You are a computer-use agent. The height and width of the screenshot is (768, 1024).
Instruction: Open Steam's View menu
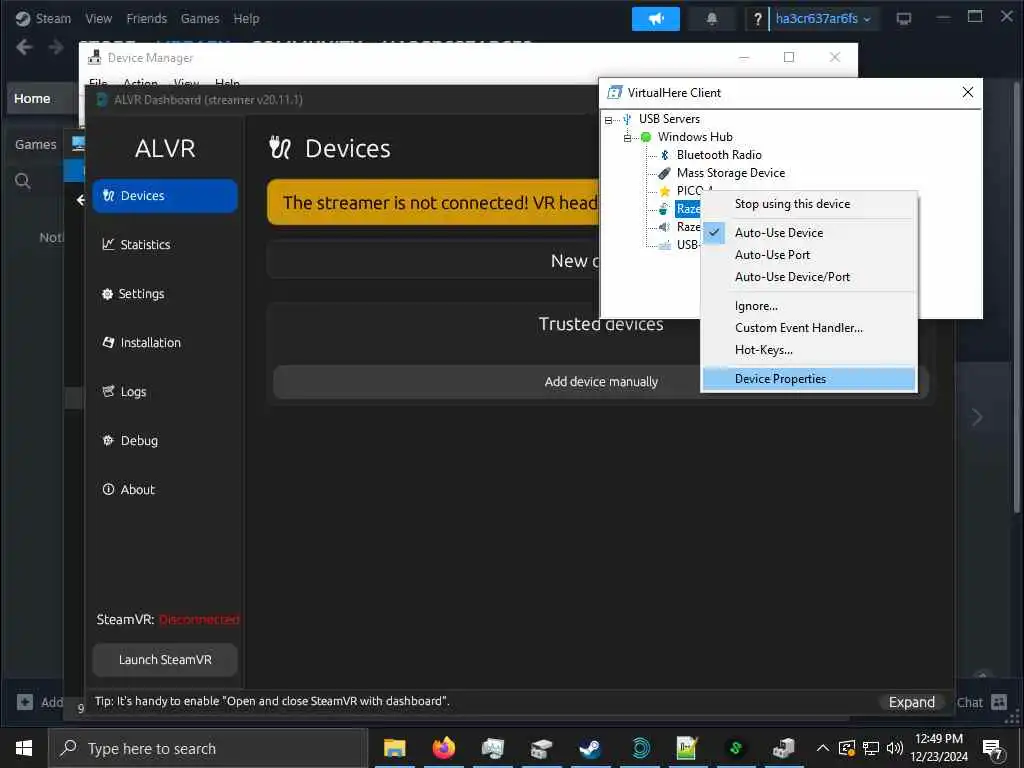(x=99, y=18)
